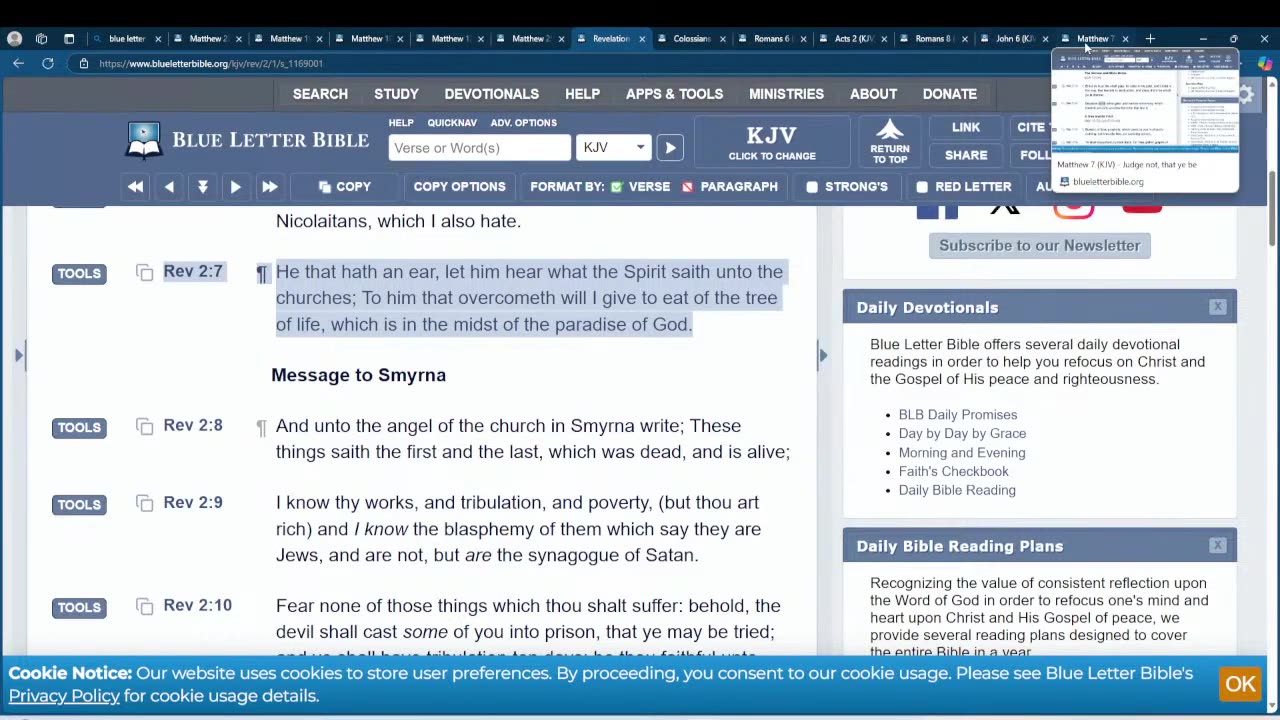Click the browser address bar URL
This screenshot has width=1280, height=720.
tap(211, 63)
